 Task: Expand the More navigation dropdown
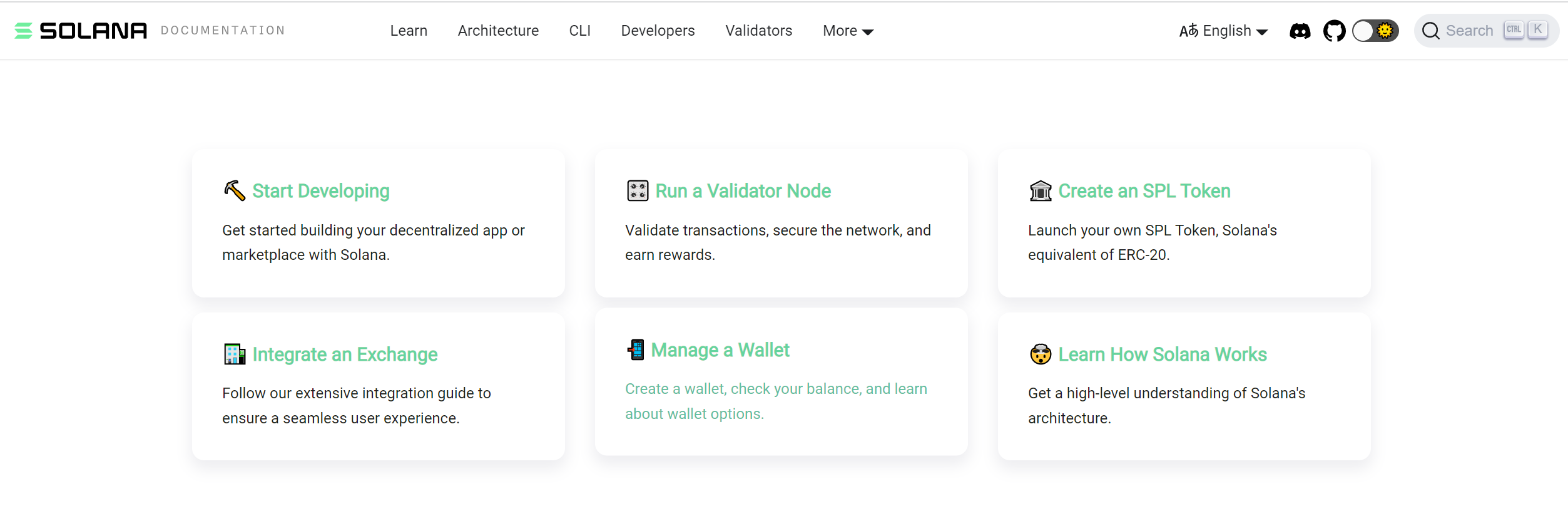click(x=848, y=31)
